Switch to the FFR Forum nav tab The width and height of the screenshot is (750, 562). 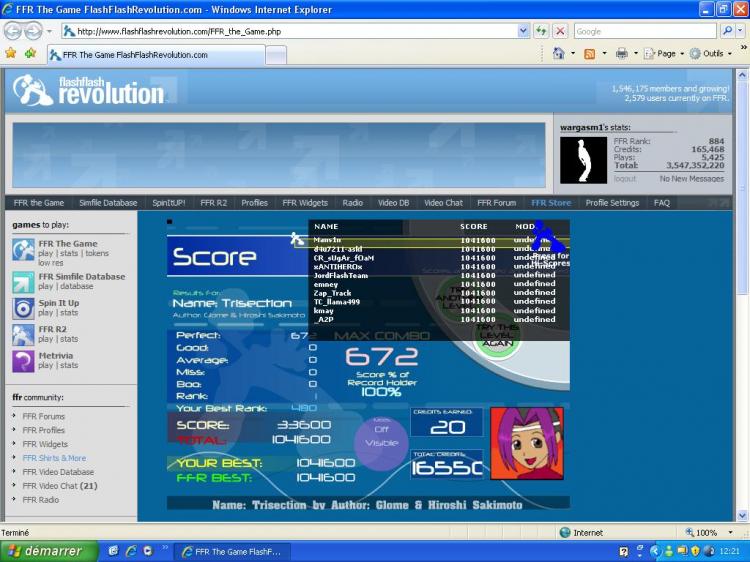497,203
